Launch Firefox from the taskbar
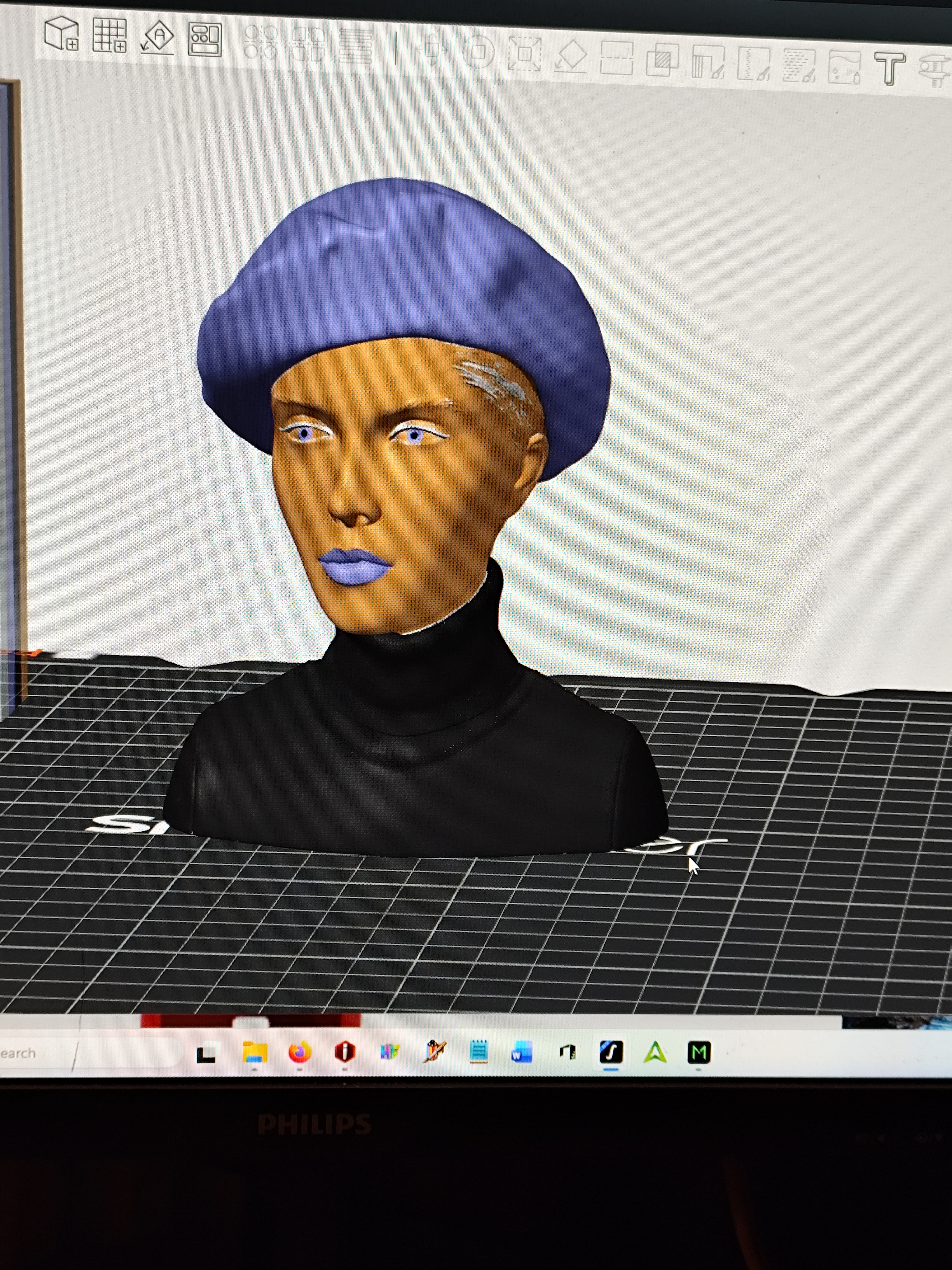The image size is (952, 1270). coord(300,1052)
